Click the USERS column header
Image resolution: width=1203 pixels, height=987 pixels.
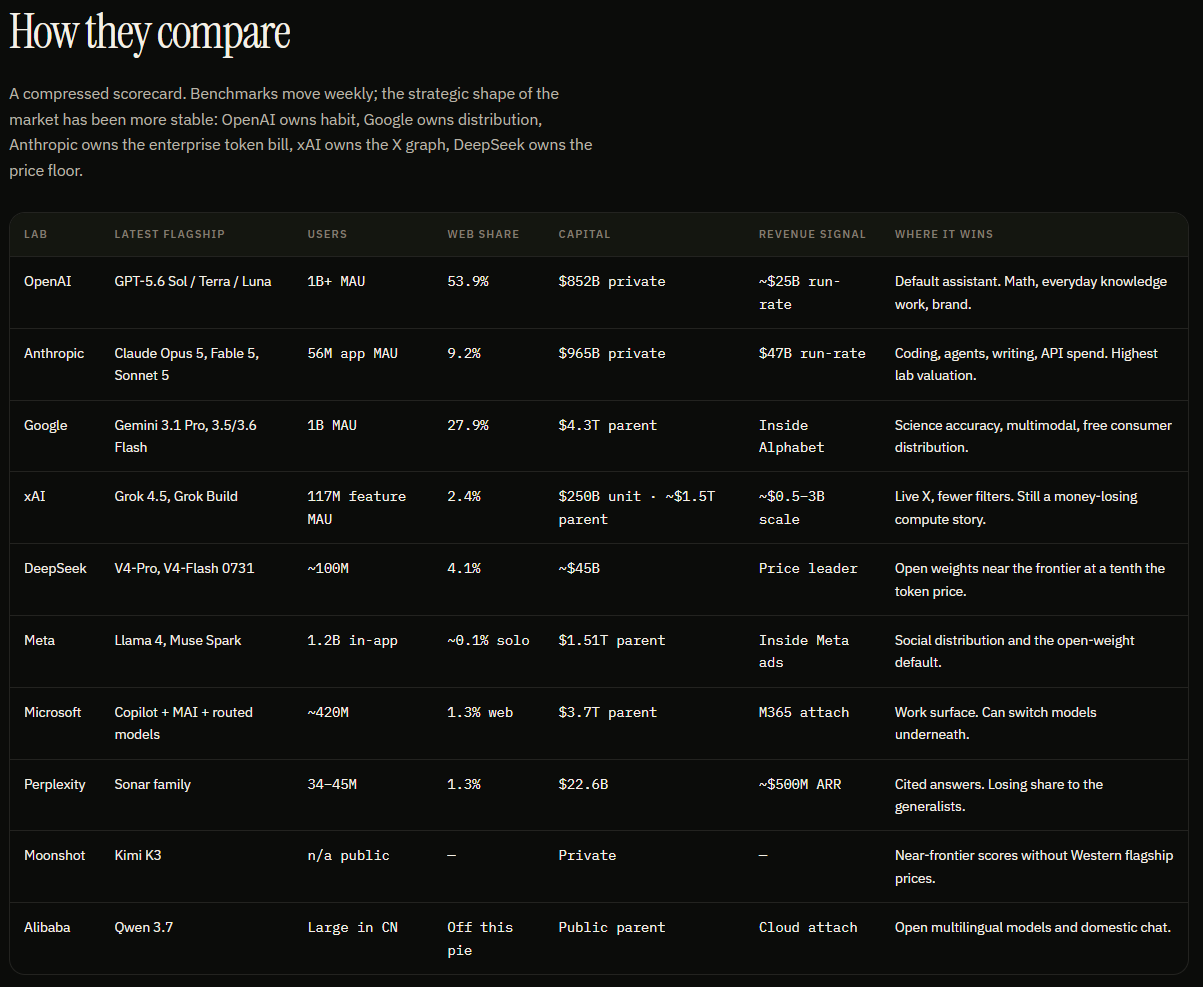click(327, 234)
